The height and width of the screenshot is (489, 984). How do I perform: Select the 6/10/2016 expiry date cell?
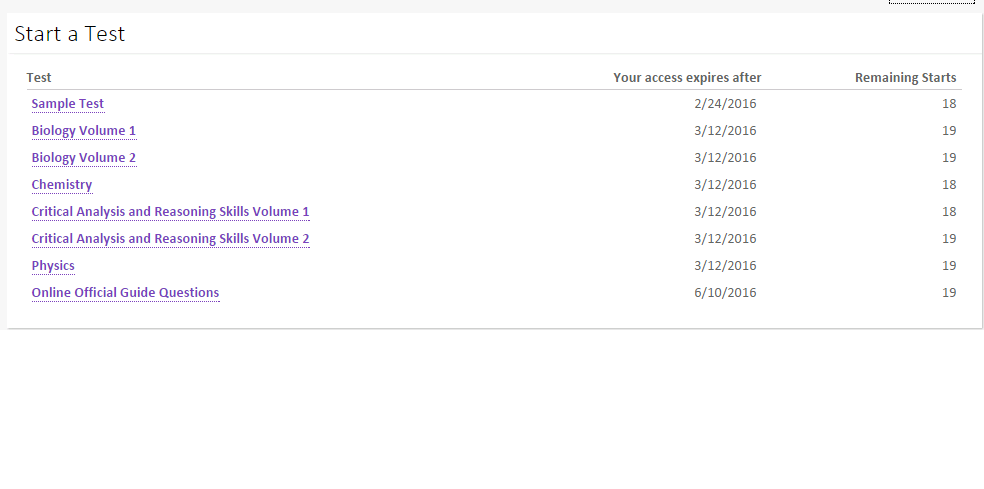725,293
